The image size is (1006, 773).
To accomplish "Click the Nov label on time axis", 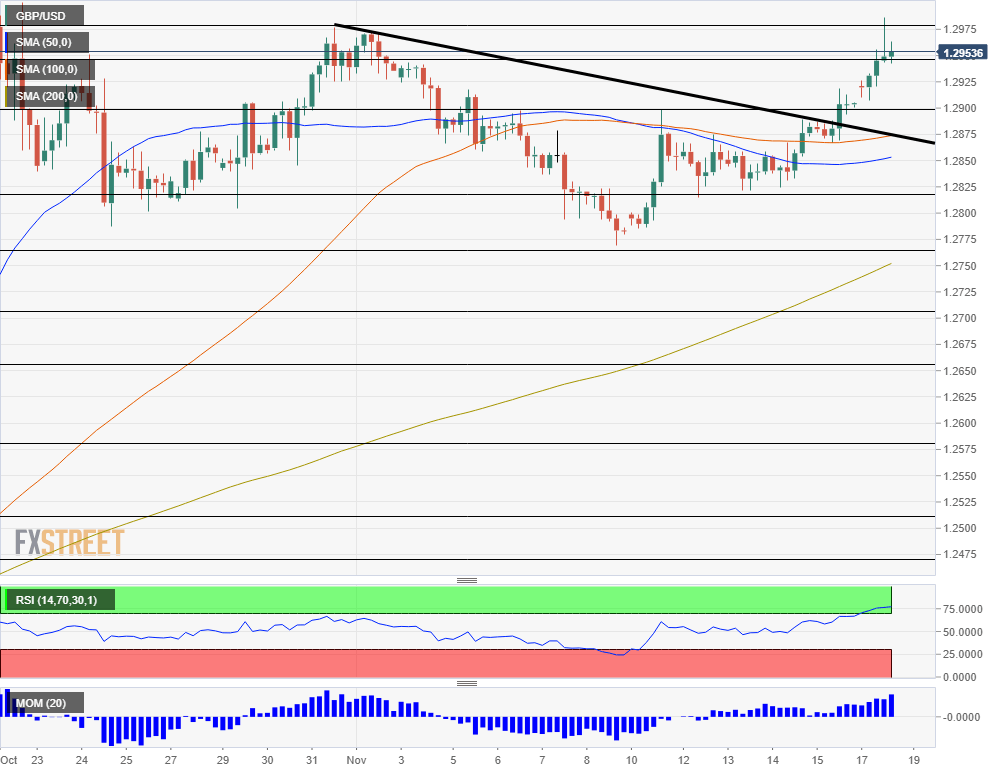I will (x=356, y=760).
